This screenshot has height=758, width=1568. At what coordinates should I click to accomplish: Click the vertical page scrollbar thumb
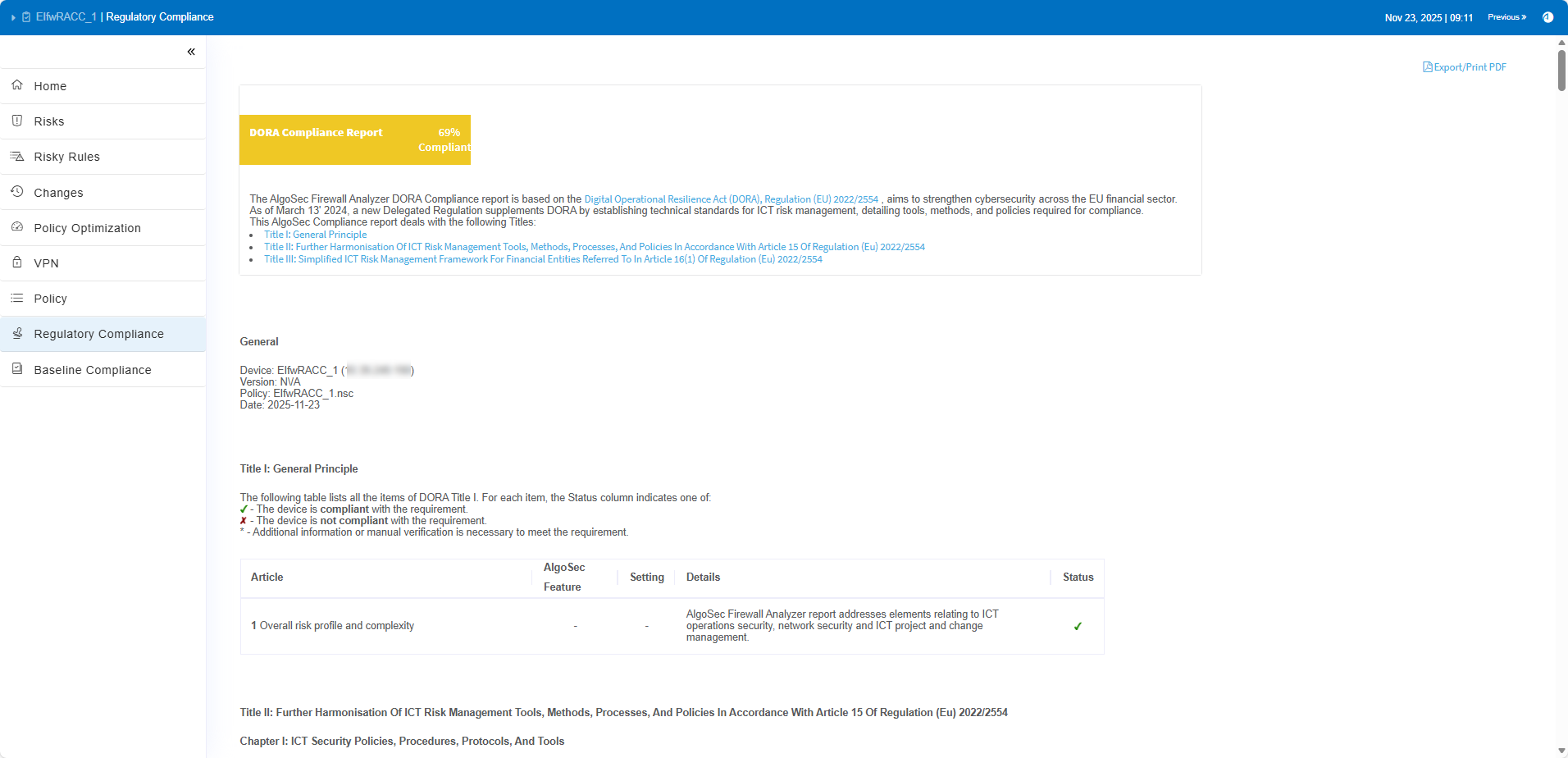click(1561, 71)
